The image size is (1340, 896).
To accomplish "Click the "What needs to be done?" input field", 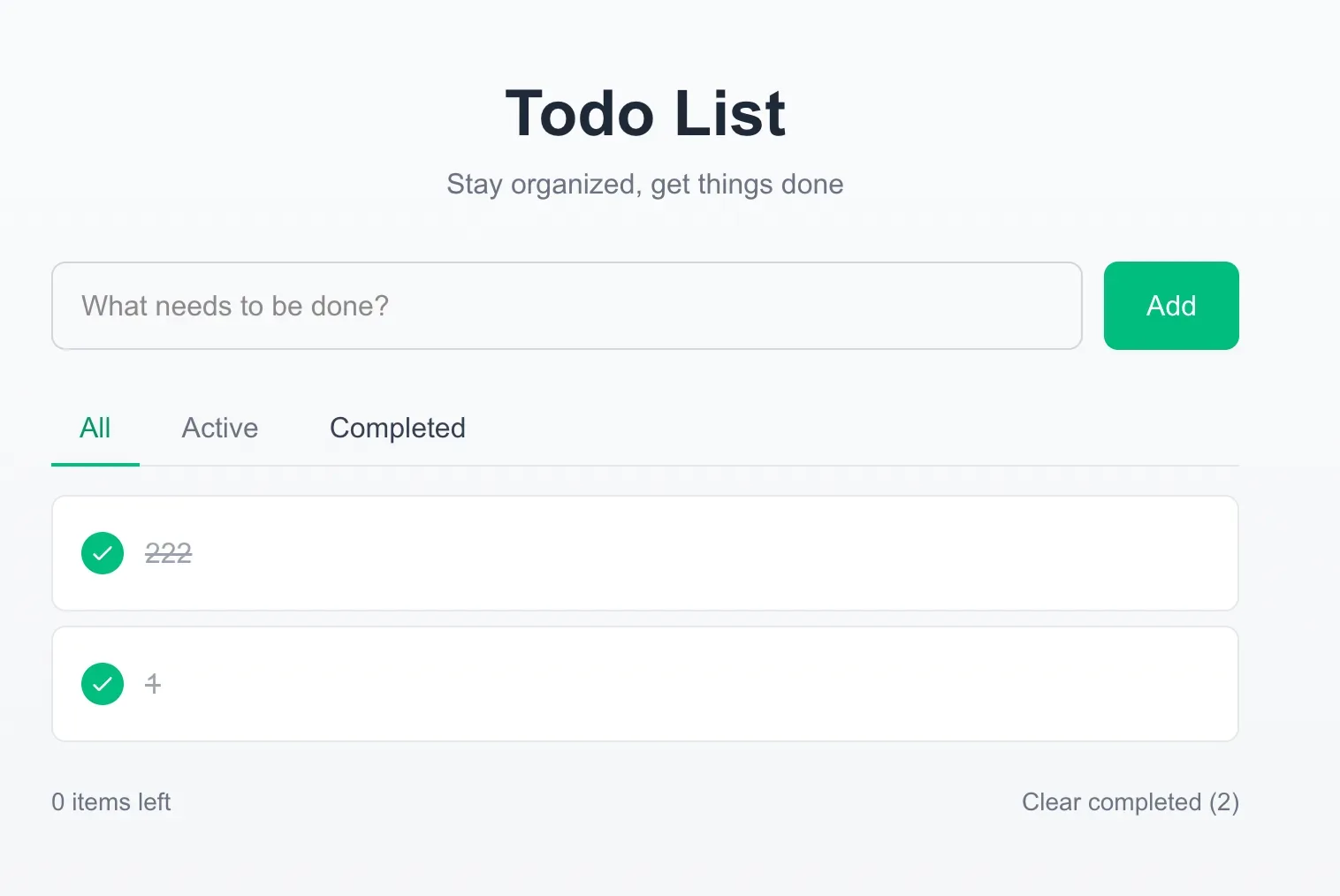I will (566, 306).
